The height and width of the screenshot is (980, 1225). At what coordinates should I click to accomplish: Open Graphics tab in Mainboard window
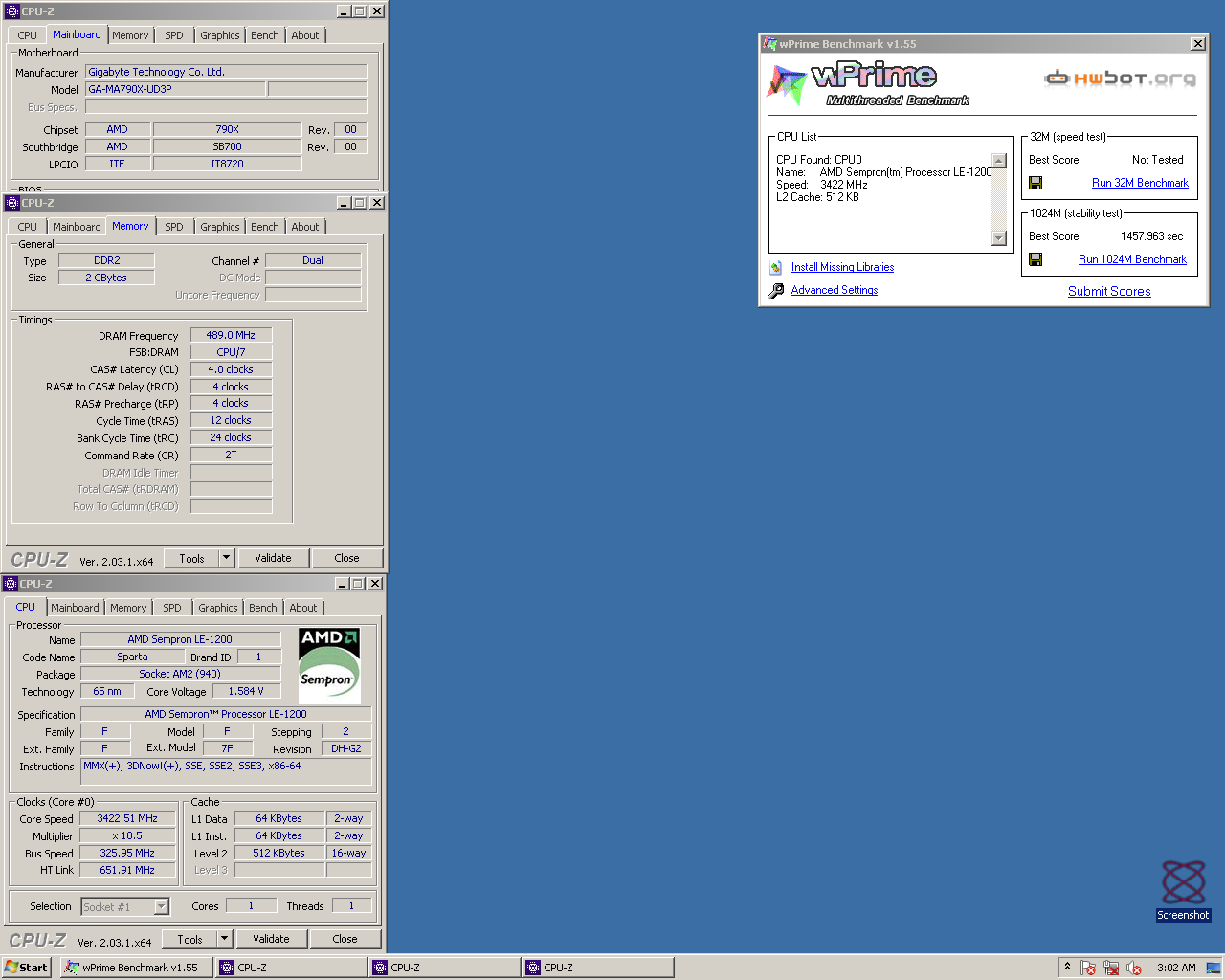tap(220, 35)
